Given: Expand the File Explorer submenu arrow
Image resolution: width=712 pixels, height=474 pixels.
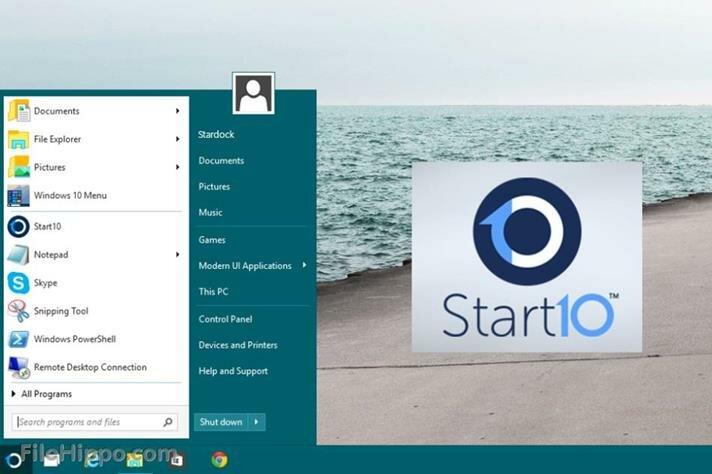Looking at the screenshot, I should pyautogui.click(x=178, y=139).
